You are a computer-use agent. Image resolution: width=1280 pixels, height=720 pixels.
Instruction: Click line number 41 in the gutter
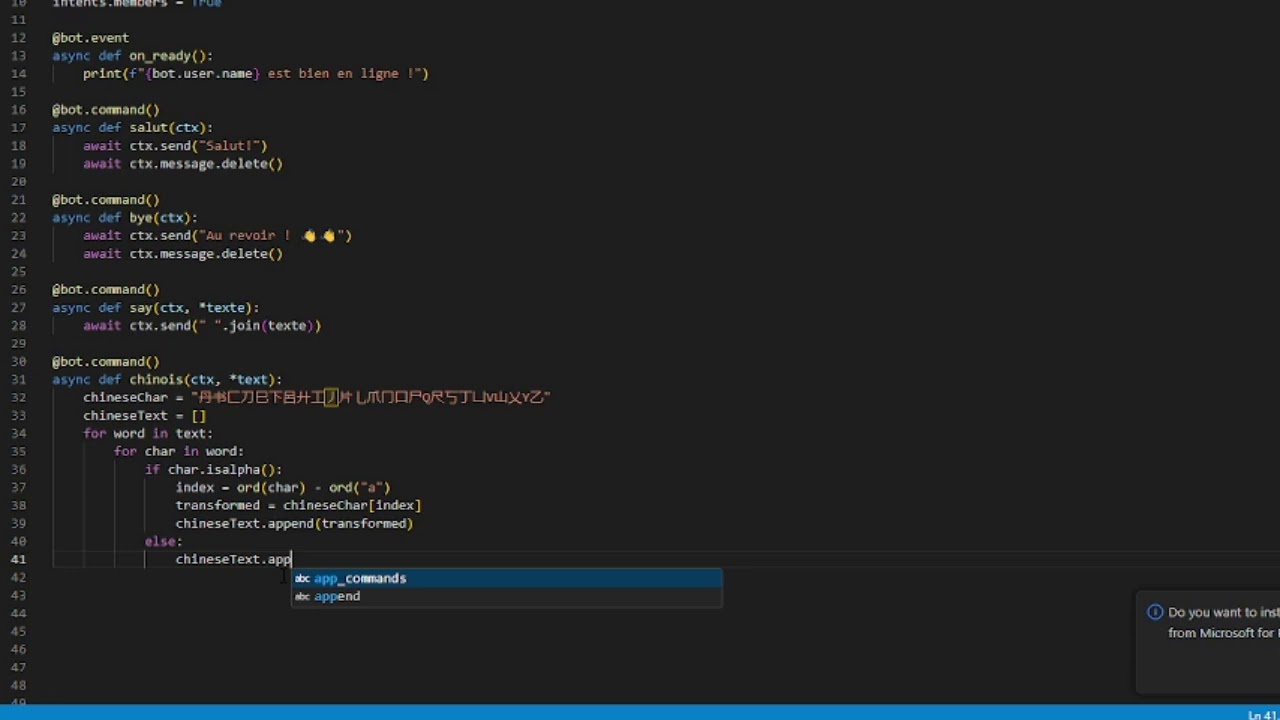click(18, 559)
